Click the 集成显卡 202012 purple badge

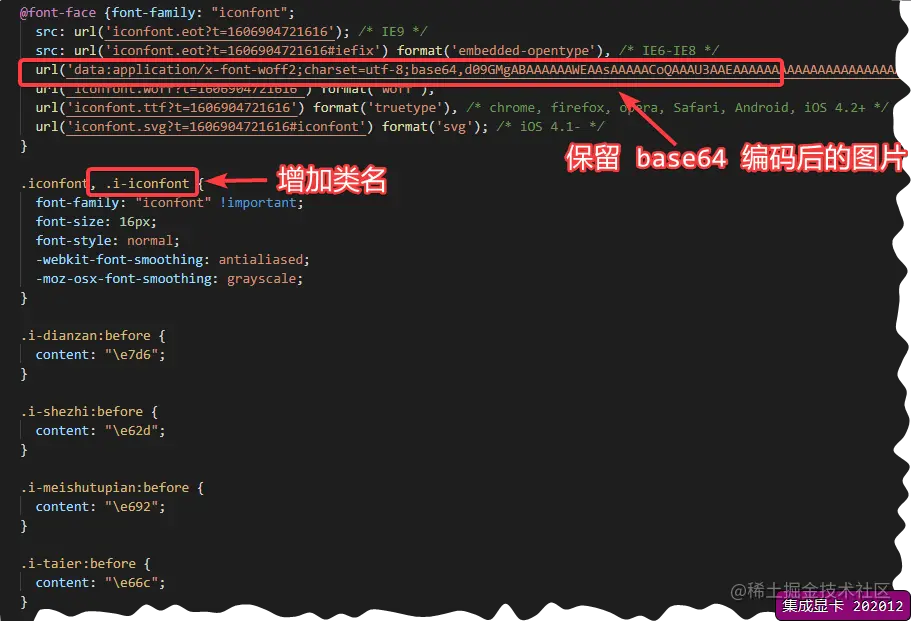tap(842, 606)
